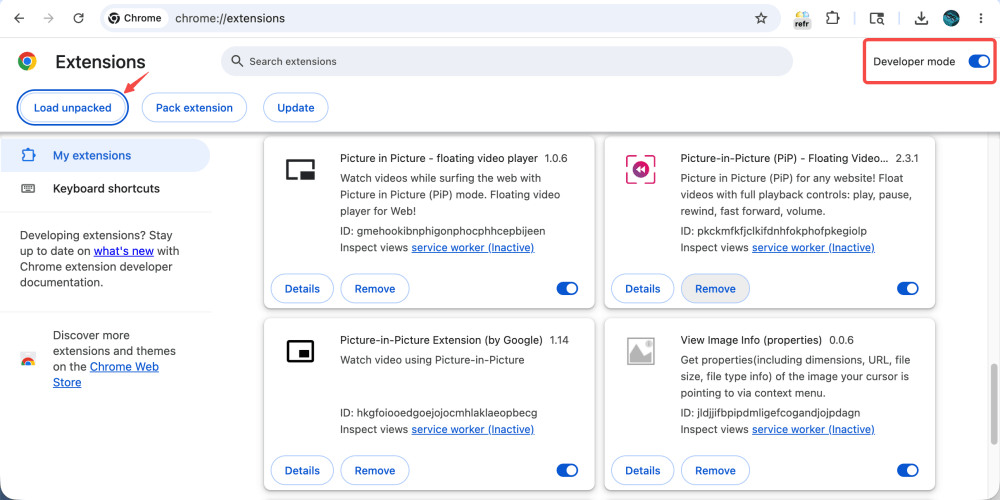Open Details for floating video player 1.0.6
The image size is (1000, 500).
[x=302, y=289]
